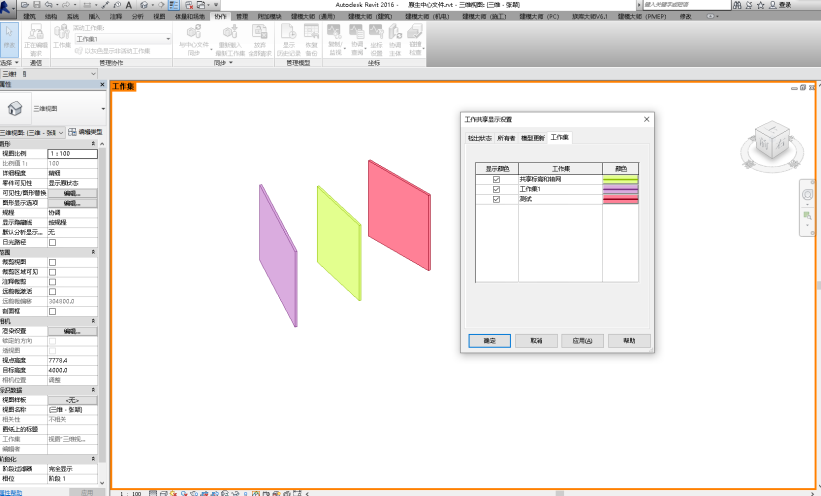Screen dimensions: 821x496
Task: Toggle display color checkbox for 测试 workset
Action: pyautogui.click(x=496, y=199)
